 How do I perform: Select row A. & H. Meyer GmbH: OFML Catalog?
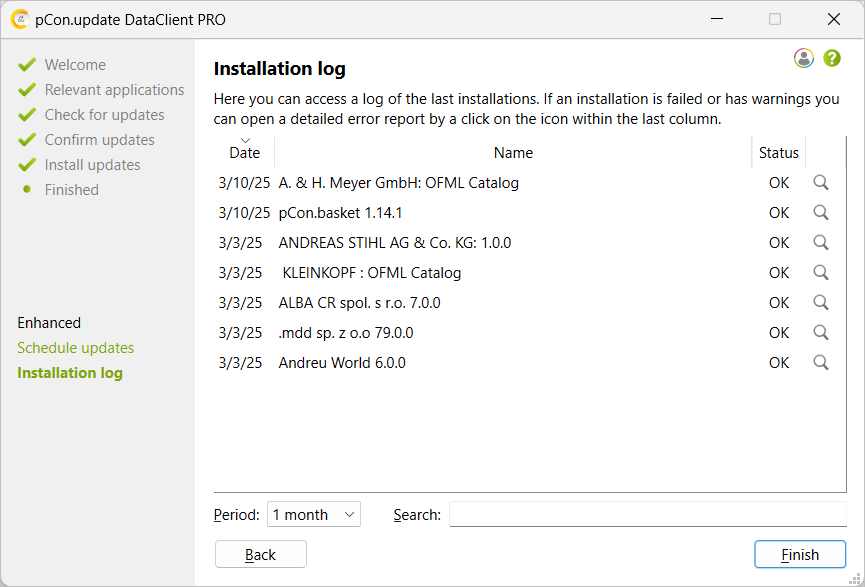pos(530,183)
